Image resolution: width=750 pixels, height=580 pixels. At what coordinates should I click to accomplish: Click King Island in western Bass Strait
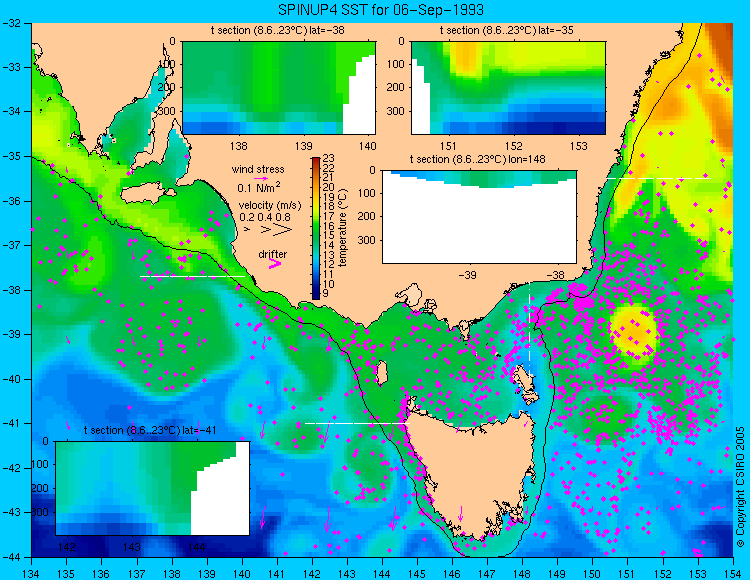(381, 373)
